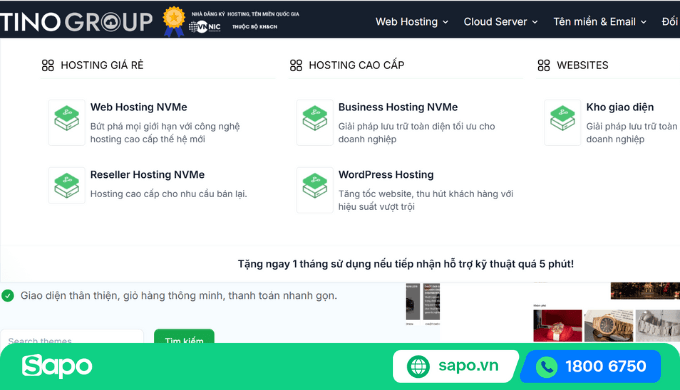Click the green checkmark icon
Screen dimensions: 680x390
8,296
